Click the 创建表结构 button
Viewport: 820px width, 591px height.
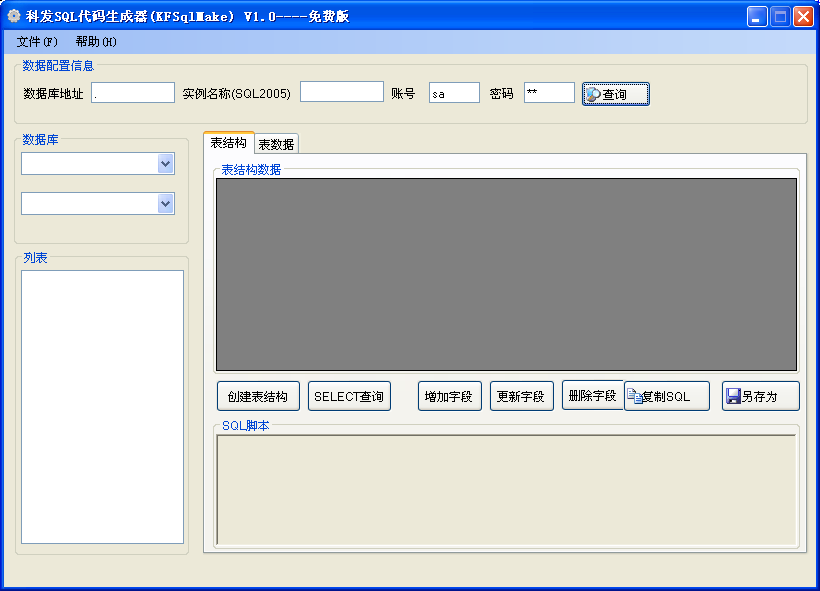pyautogui.click(x=258, y=395)
